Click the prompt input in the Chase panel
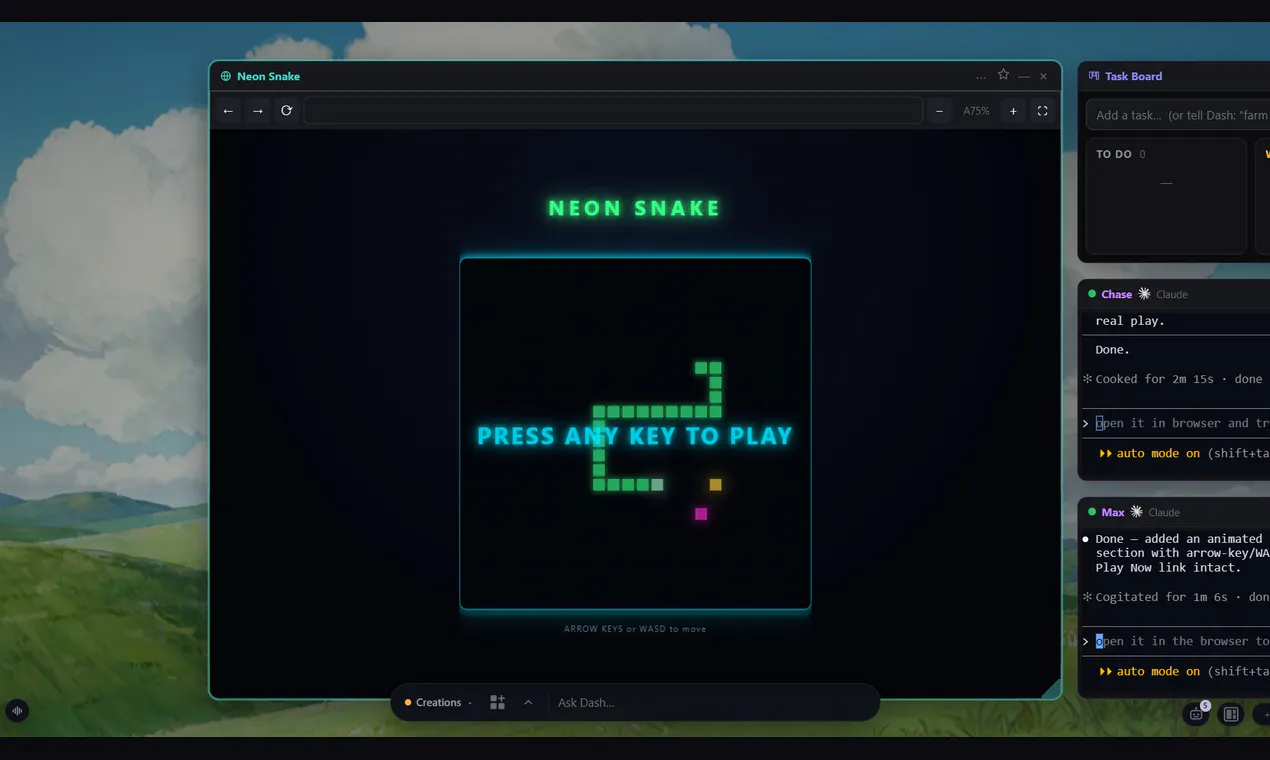The height and width of the screenshot is (760, 1270). [x=1176, y=423]
